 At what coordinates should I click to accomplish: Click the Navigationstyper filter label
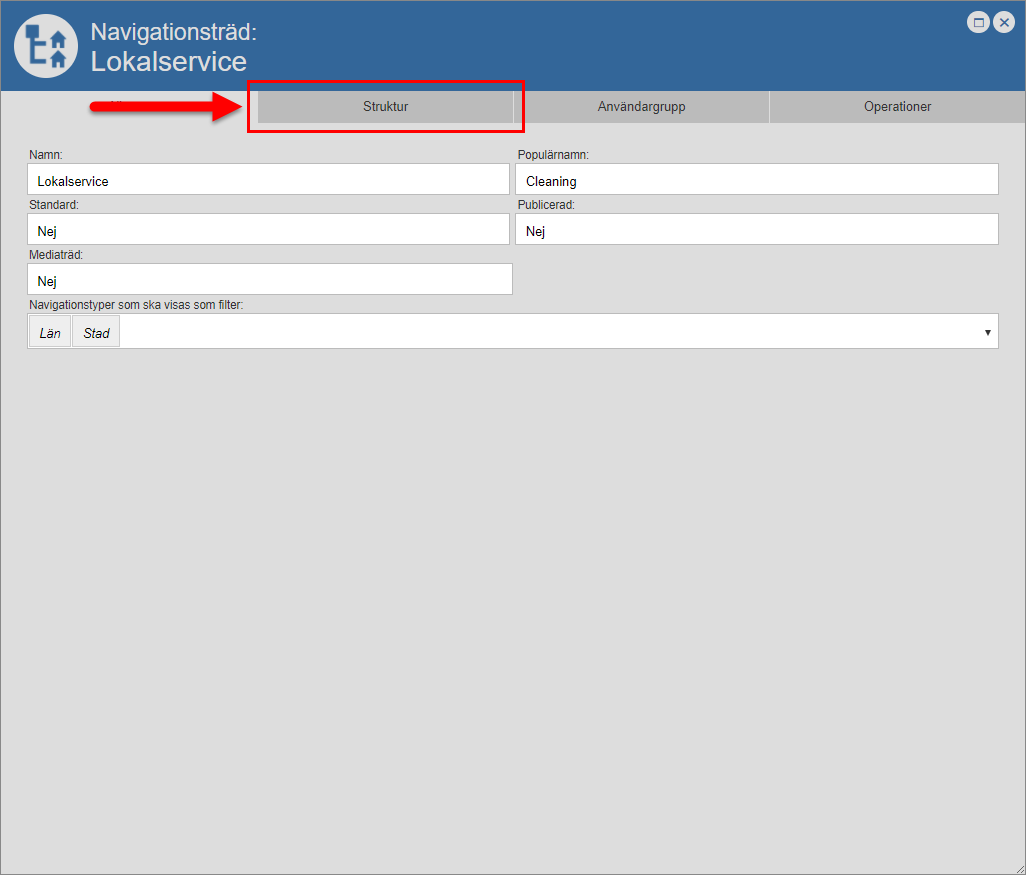pos(136,305)
